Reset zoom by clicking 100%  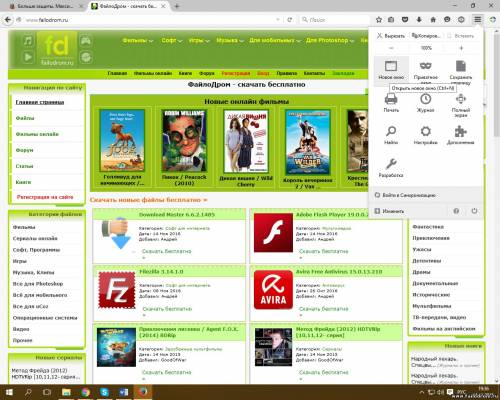[x=426, y=48]
